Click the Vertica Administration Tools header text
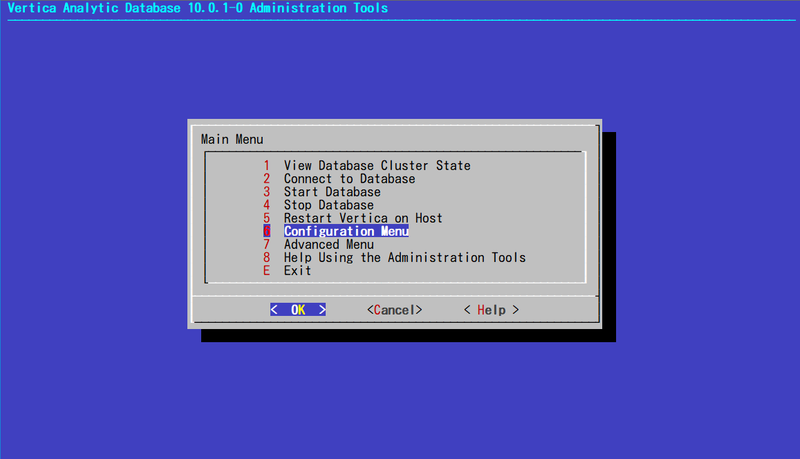Screen dimensions: 800x459 point(197,8)
